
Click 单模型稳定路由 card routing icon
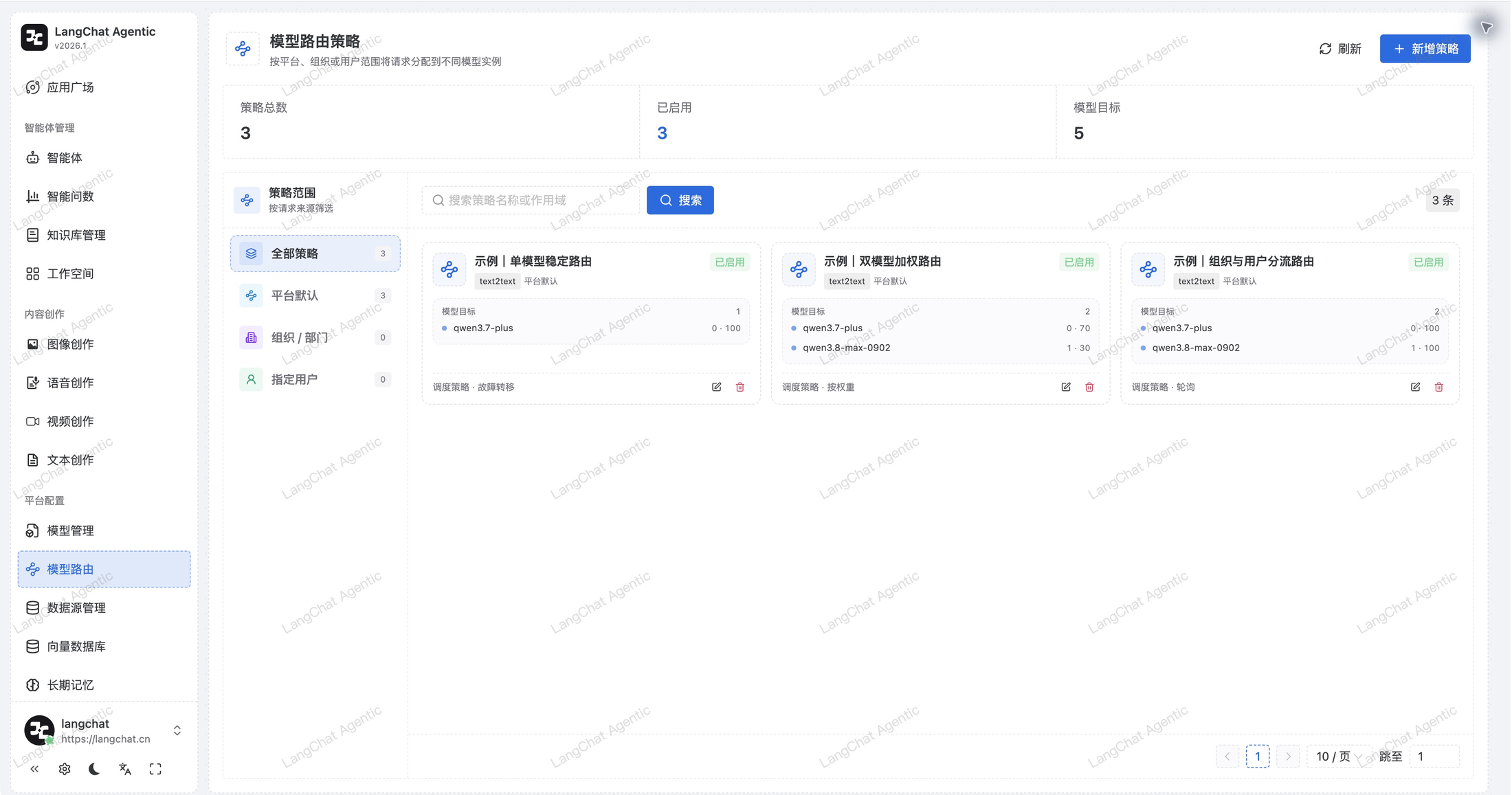coord(449,269)
